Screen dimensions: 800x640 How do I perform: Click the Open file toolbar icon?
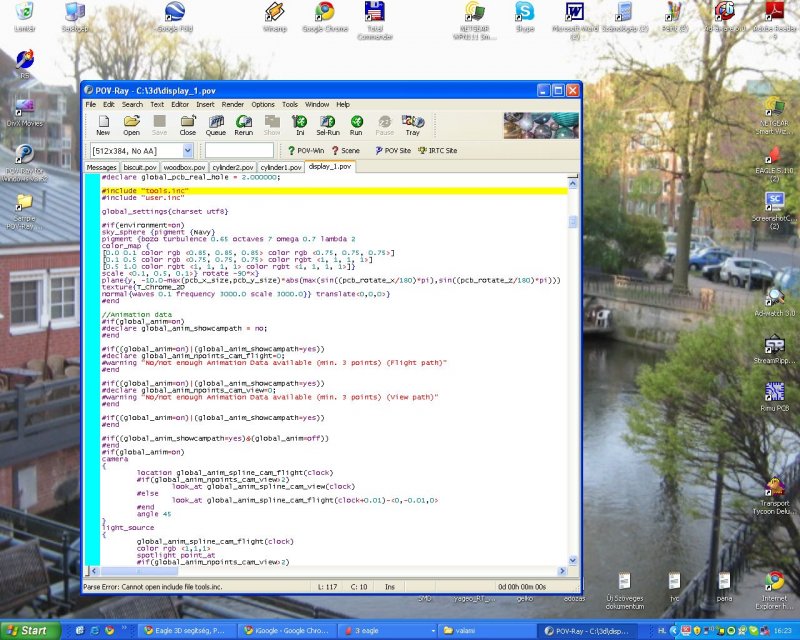pyautogui.click(x=131, y=125)
